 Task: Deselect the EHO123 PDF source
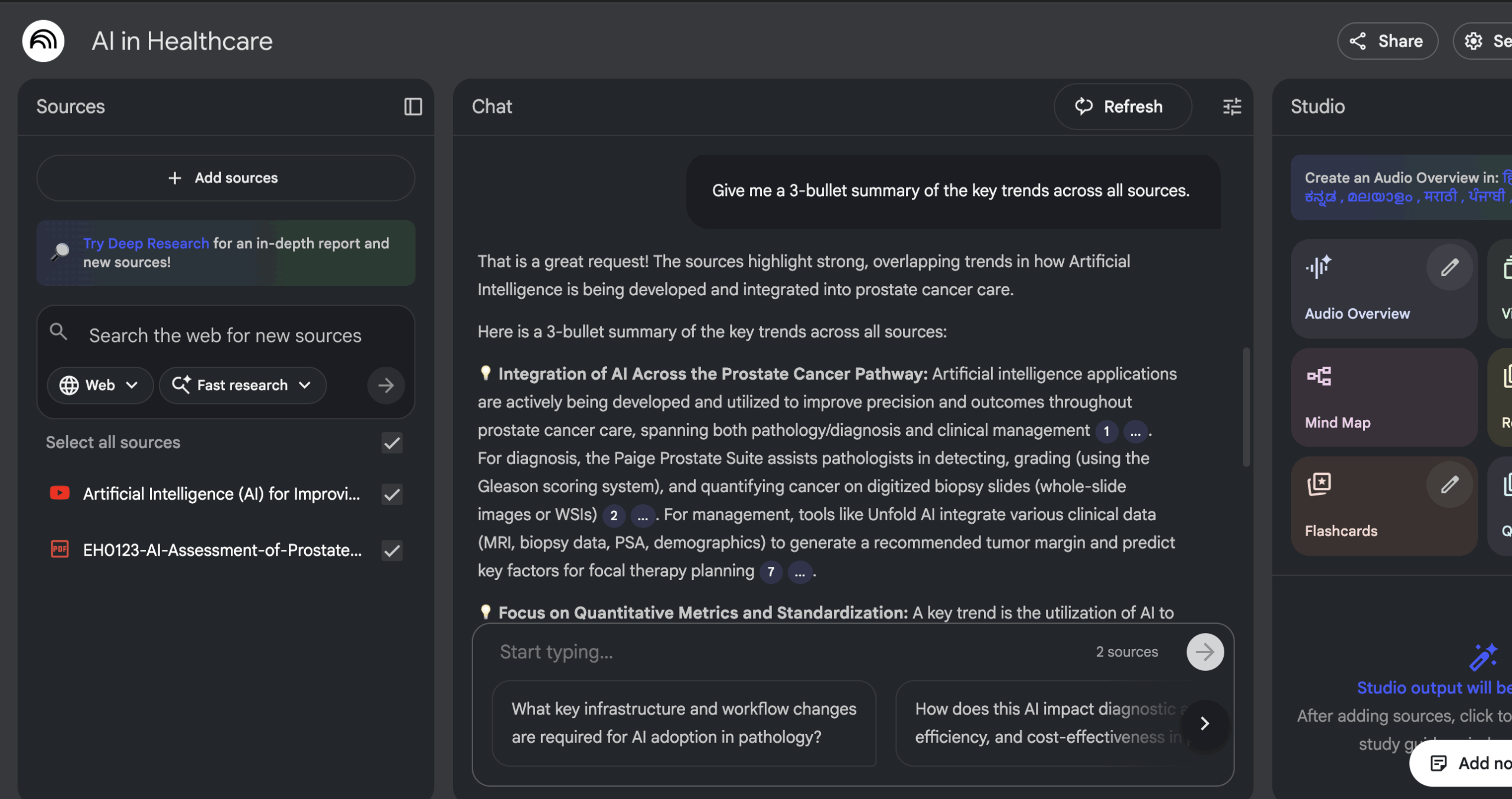click(392, 550)
